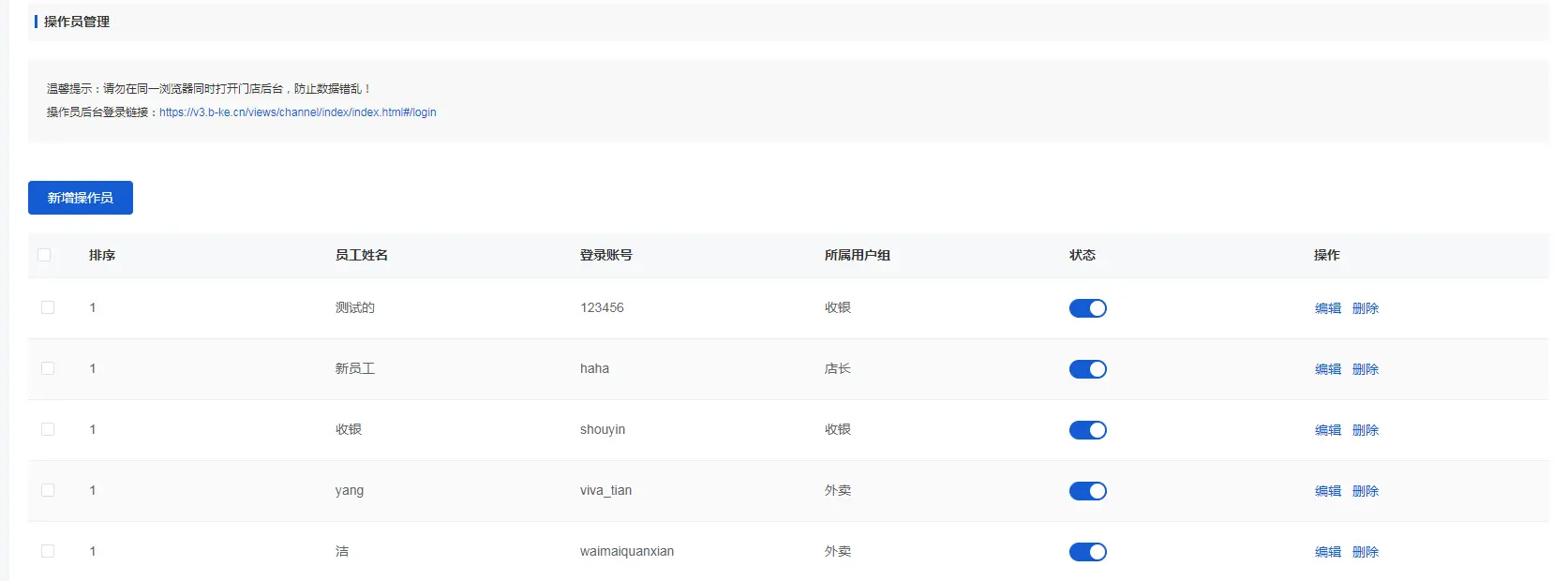Toggle the status switch for account 123456
Viewport: 1568px width, 581px height.
coord(1088,308)
